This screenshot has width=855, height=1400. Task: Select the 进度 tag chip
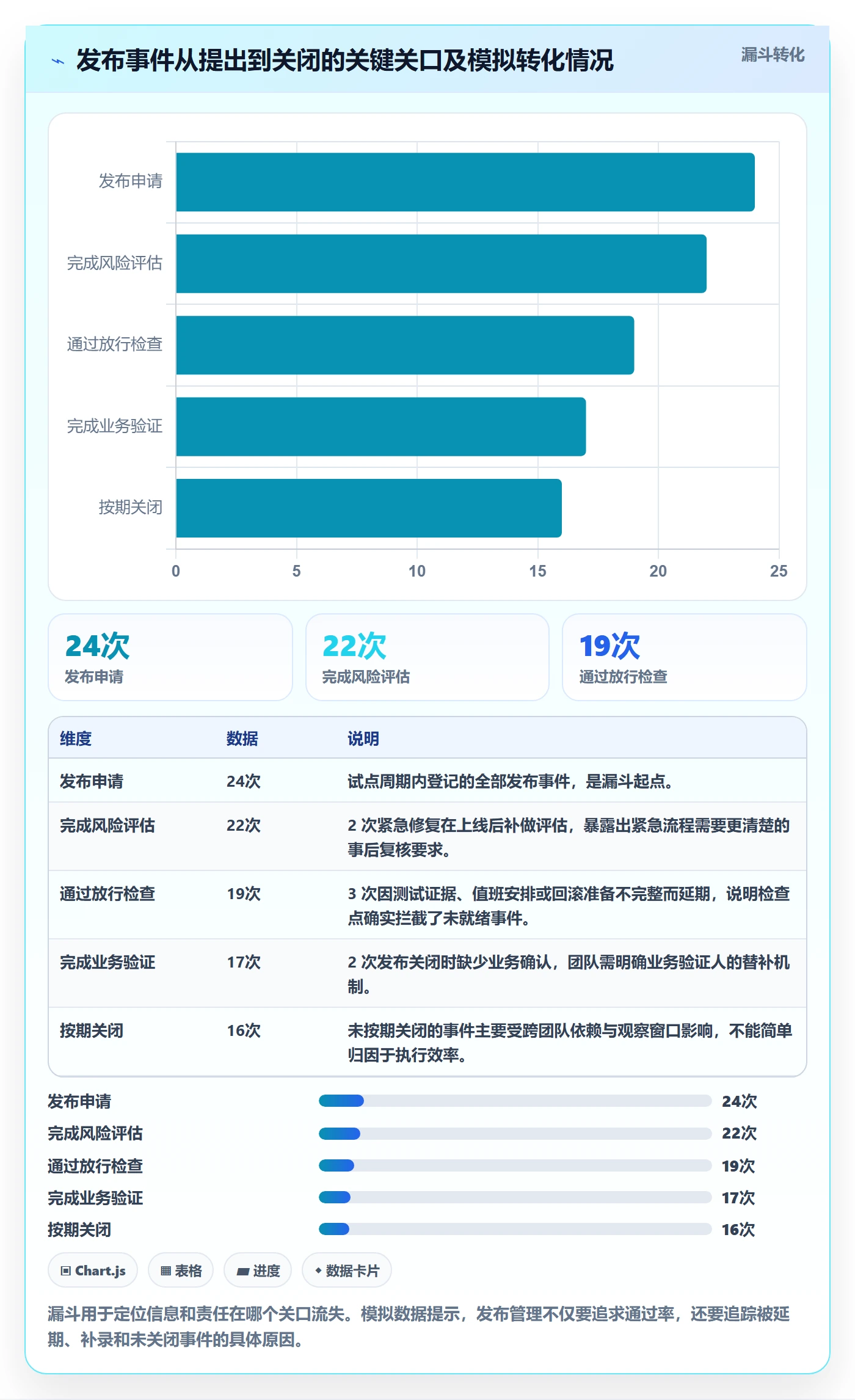point(258,1271)
